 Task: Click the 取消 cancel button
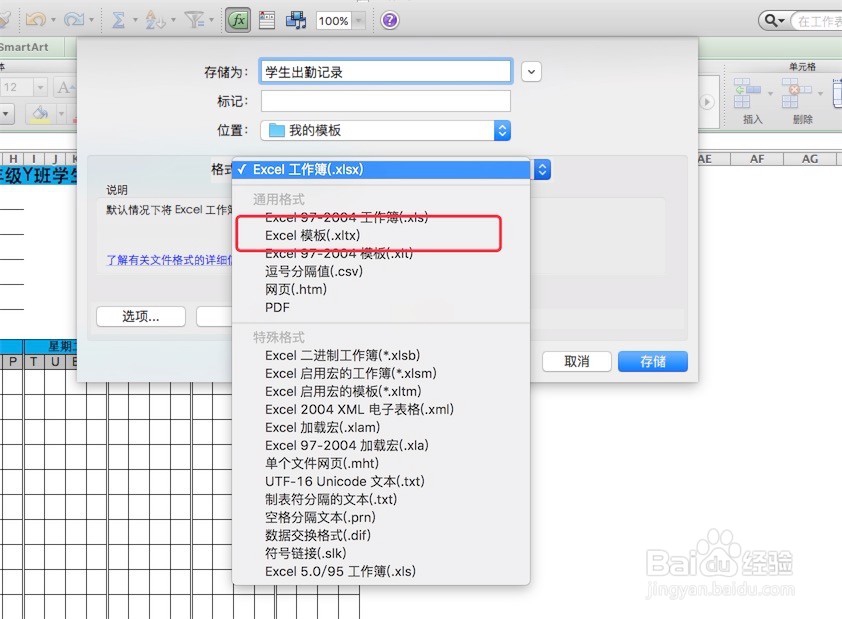click(577, 361)
